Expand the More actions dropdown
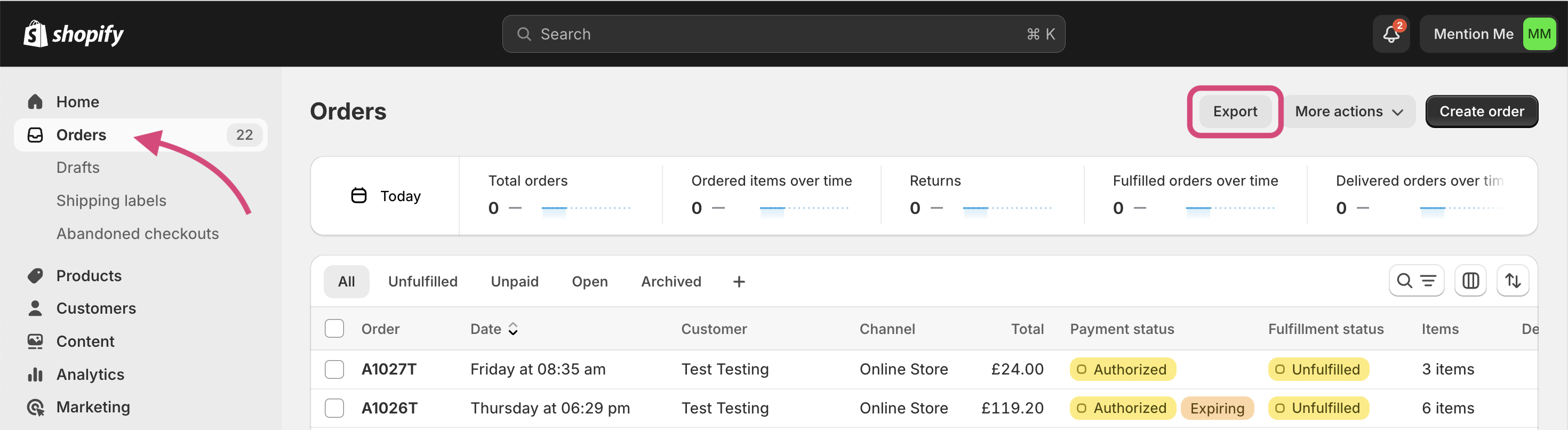 (1349, 112)
